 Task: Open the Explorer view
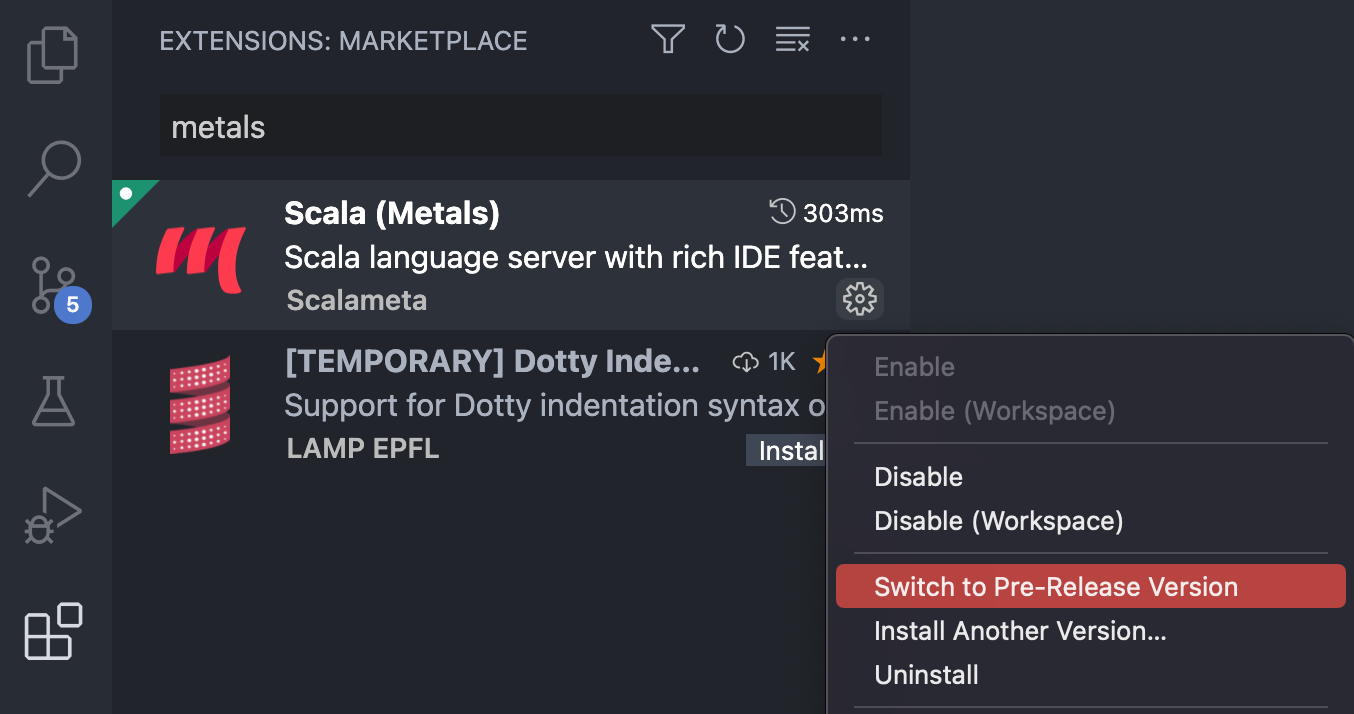point(52,55)
